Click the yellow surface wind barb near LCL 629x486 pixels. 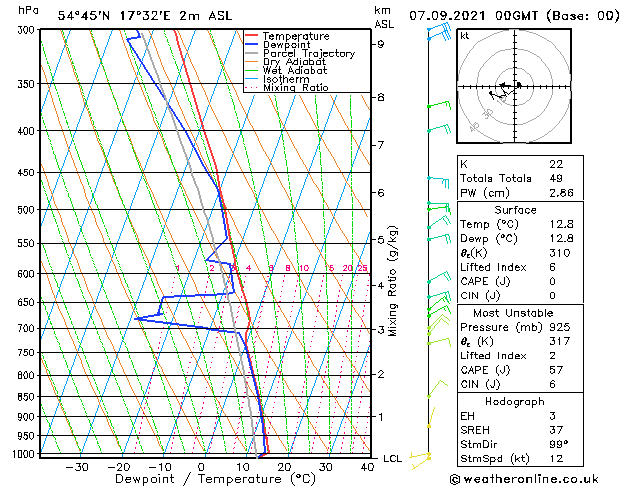tap(420, 460)
